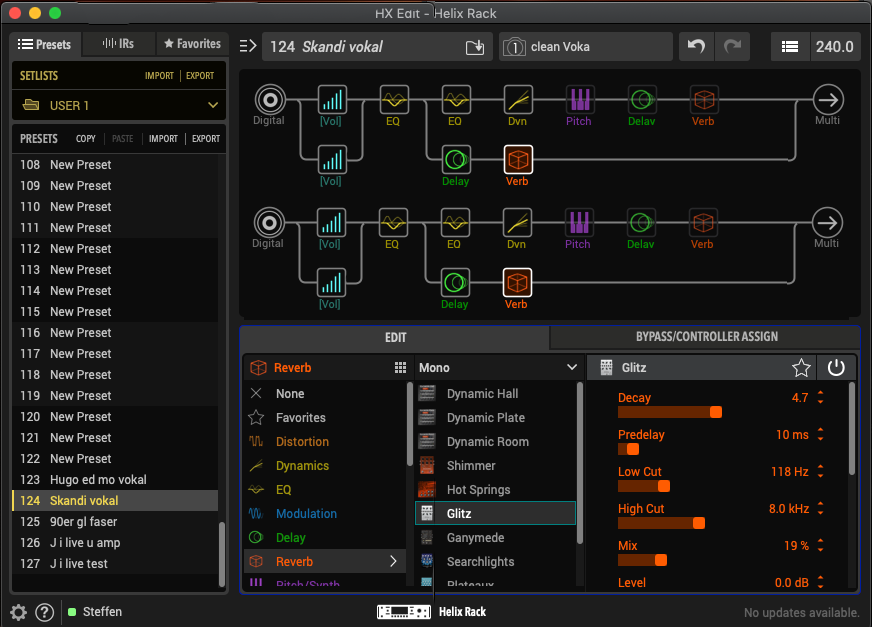872x627 pixels.
Task: Select preset 126 J i live u amp
Action: click(x=115, y=542)
